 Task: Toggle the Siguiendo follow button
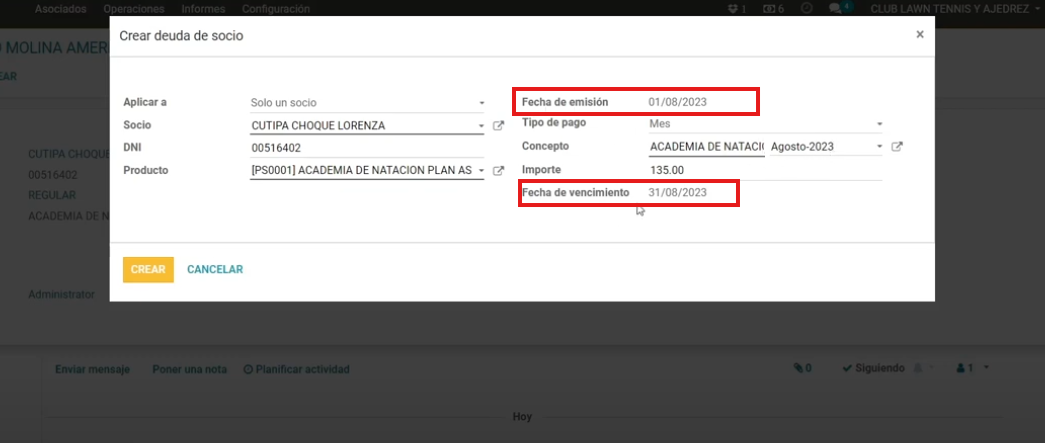click(874, 368)
